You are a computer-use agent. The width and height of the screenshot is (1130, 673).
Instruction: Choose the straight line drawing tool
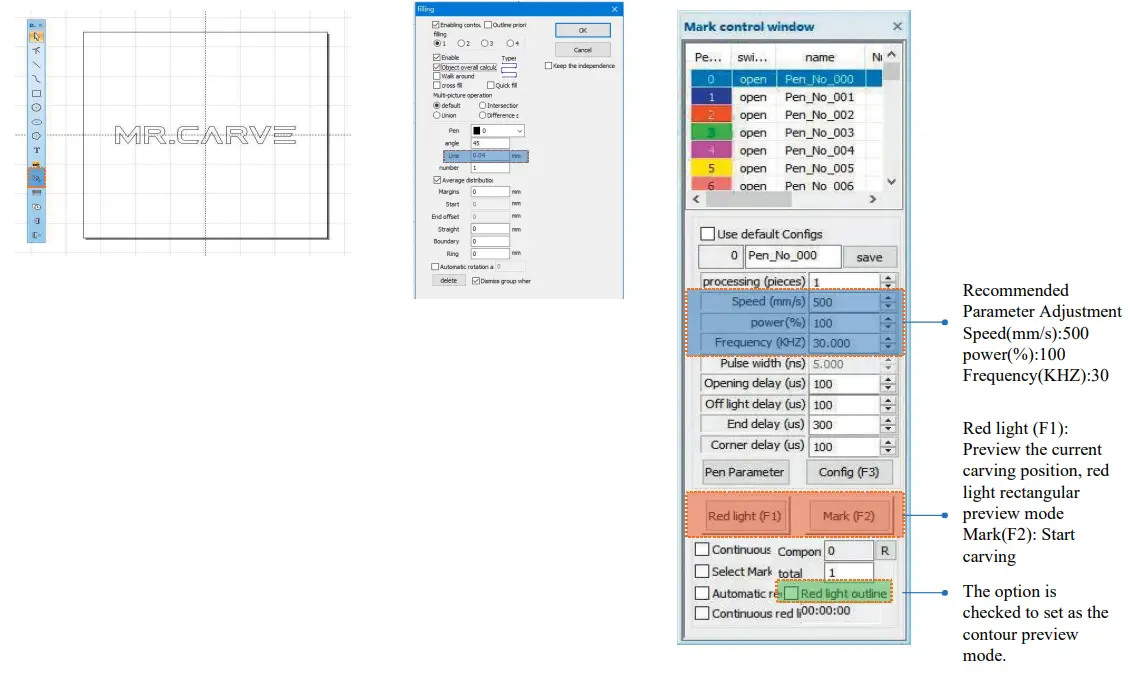click(x=36, y=65)
